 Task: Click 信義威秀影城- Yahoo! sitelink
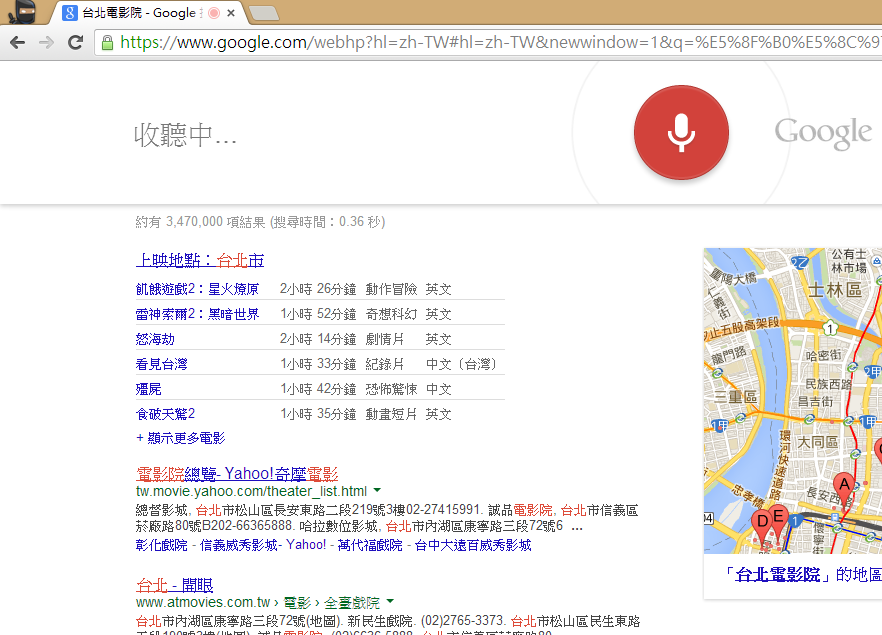(x=263, y=545)
